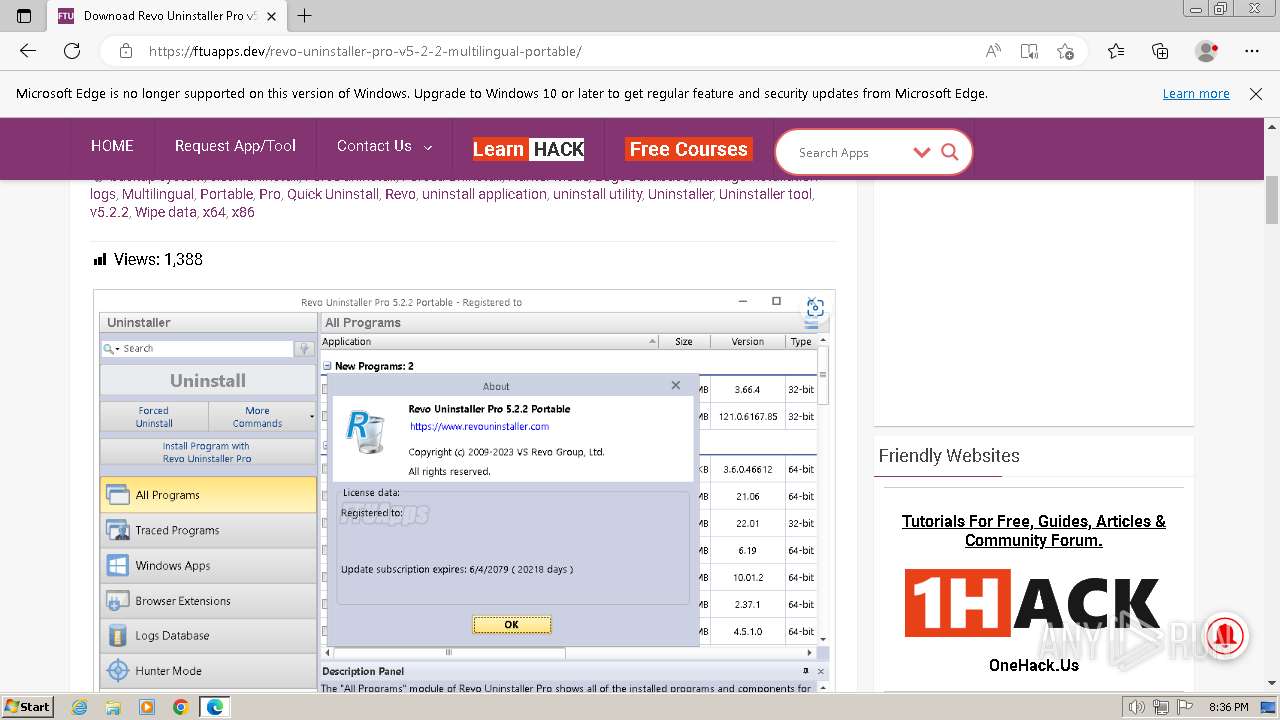This screenshot has width=1280, height=720.
Task: Open the Multilingual tag
Action: pos(158,194)
